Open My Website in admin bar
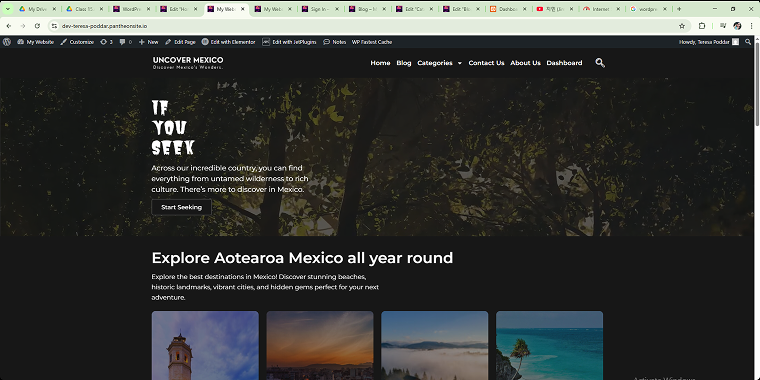 point(35,42)
